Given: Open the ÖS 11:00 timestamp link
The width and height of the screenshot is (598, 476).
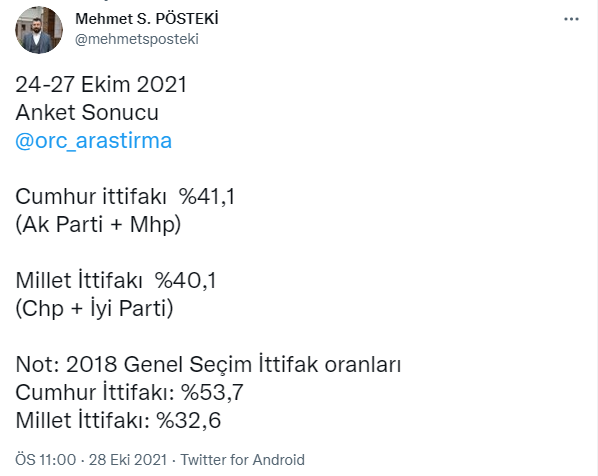Looking at the screenshot, I should (x=45, y=460).
